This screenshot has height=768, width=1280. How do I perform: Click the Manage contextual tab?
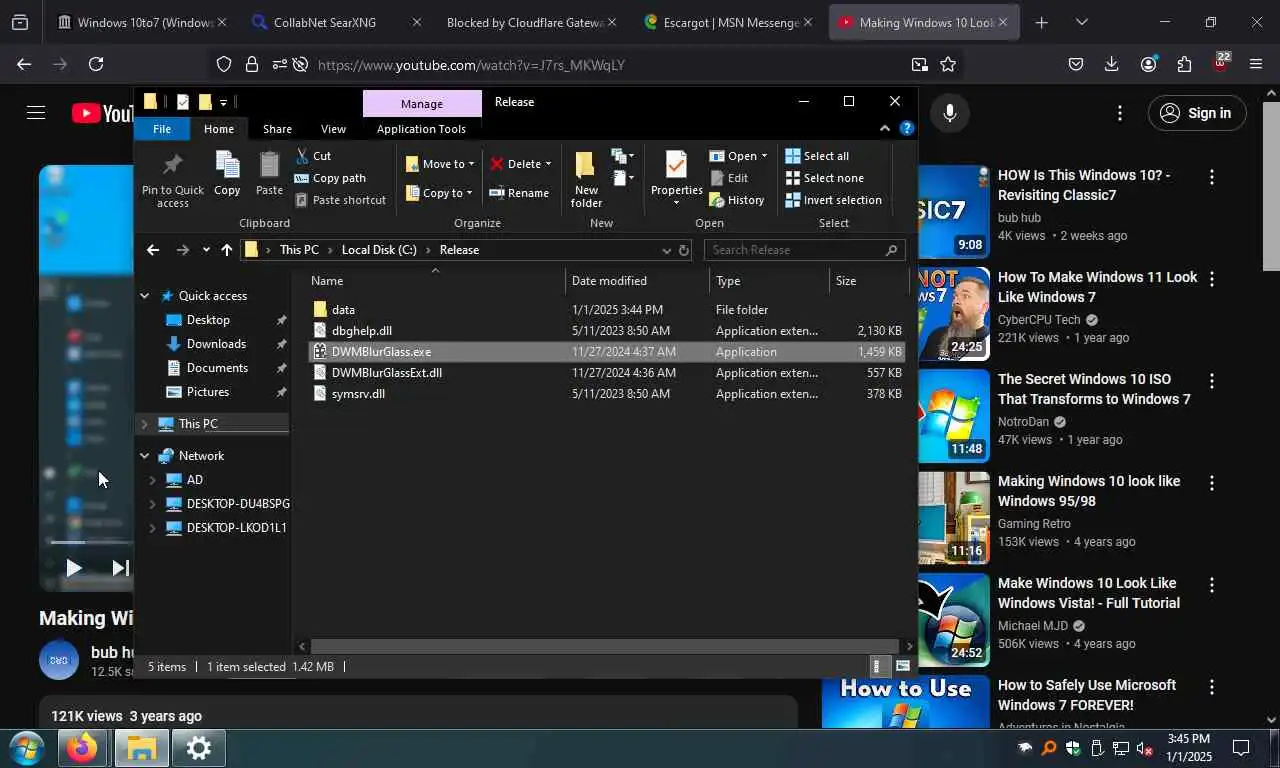421,104
